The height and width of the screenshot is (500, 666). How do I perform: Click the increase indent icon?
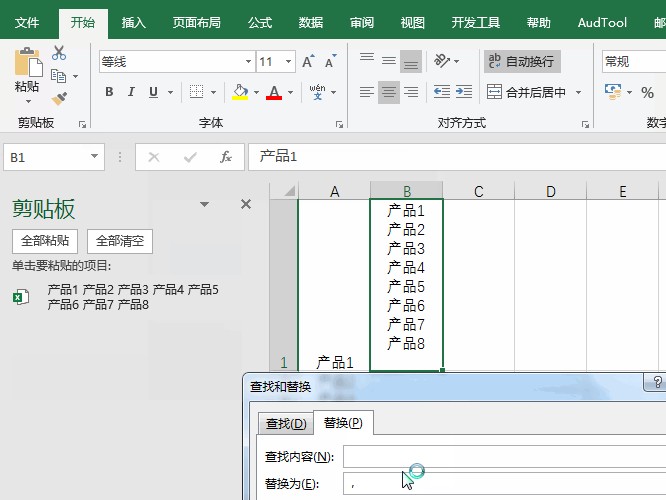tap(463, 92)
